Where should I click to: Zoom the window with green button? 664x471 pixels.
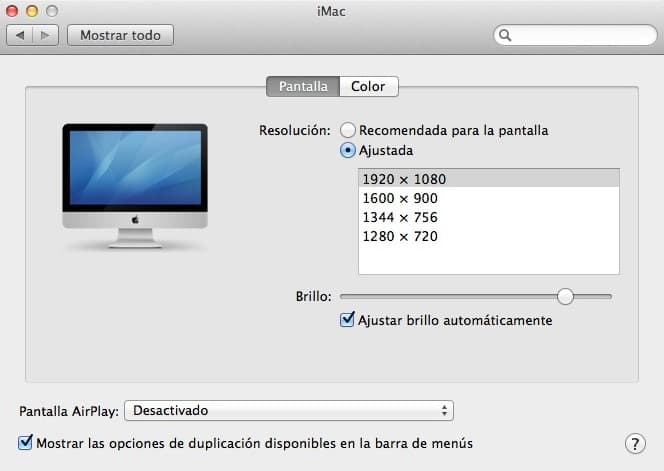[x=50, y=10]
